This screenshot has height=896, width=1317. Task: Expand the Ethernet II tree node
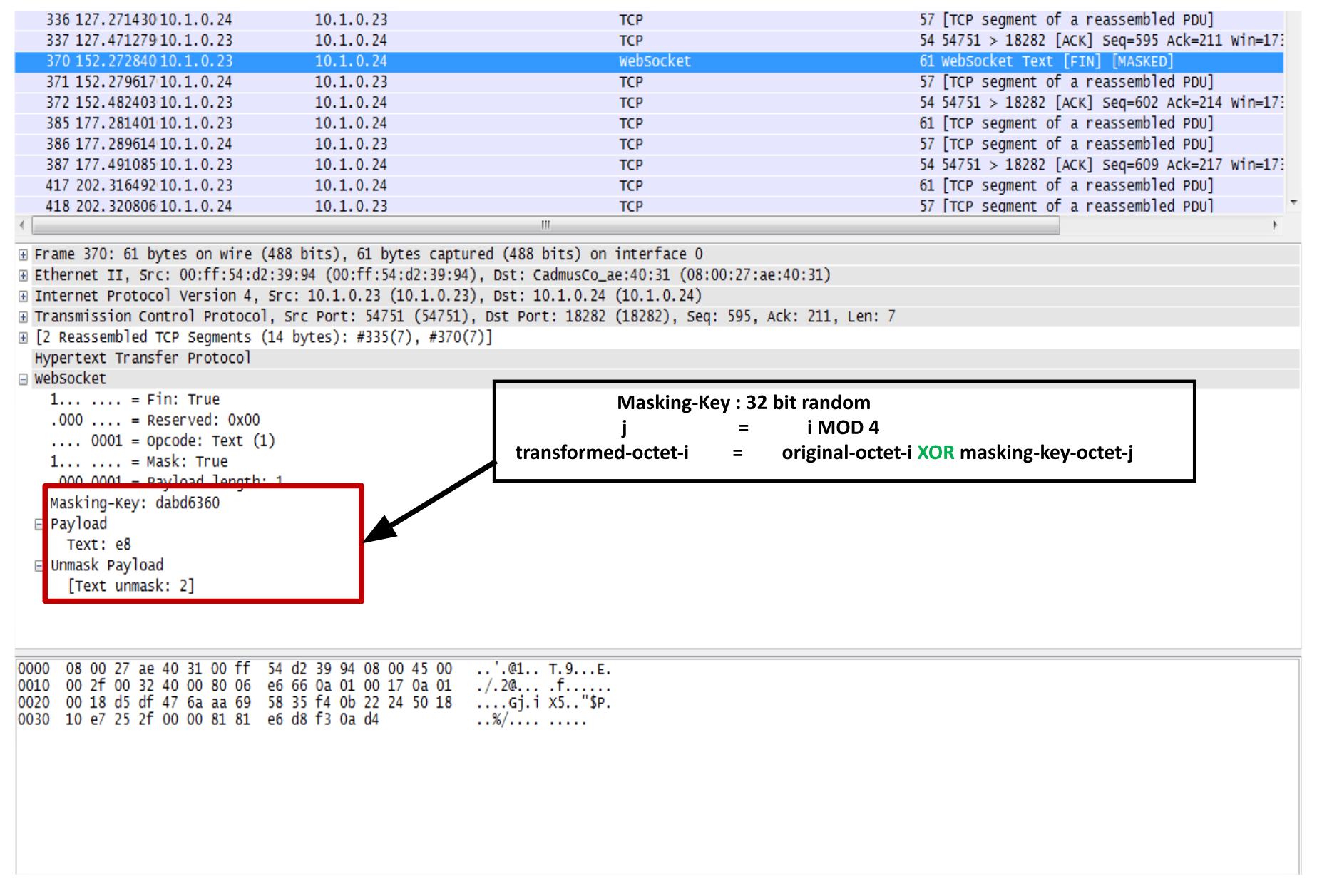[23, 276]
